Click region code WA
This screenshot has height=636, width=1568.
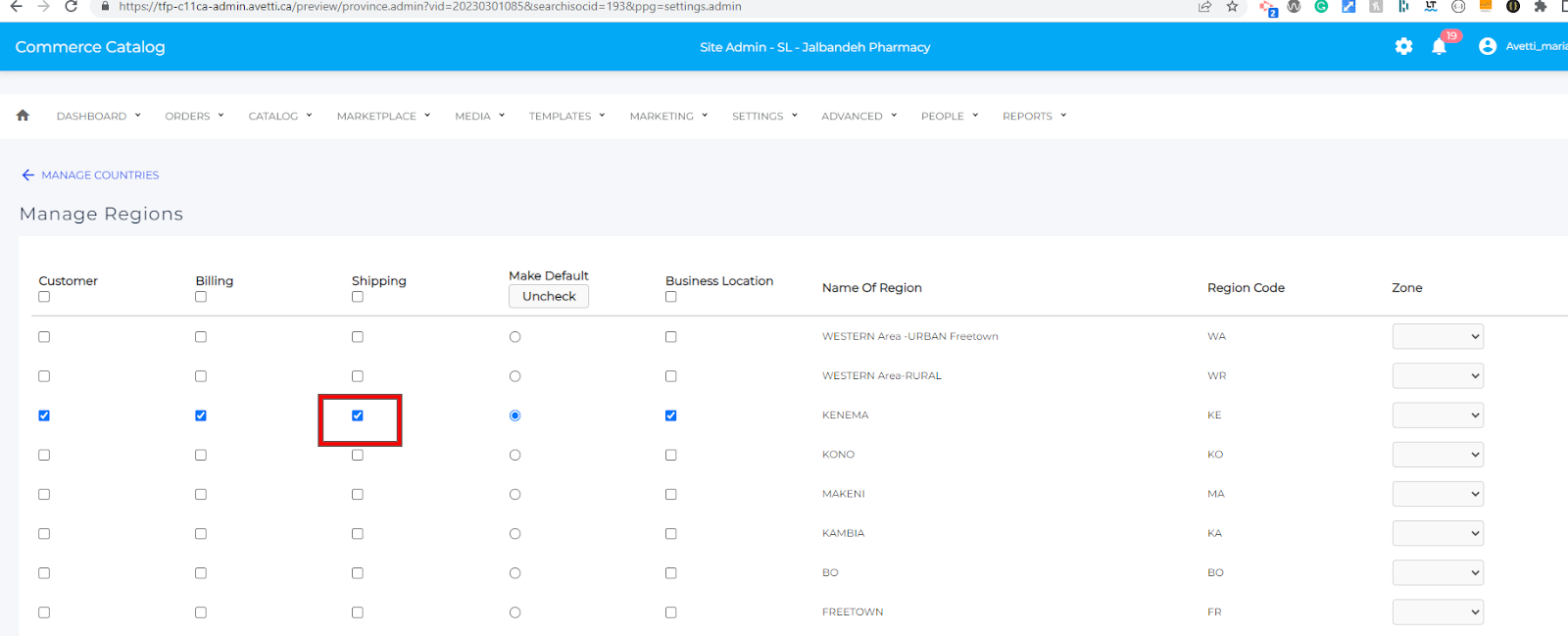(x=1216, y=336)
